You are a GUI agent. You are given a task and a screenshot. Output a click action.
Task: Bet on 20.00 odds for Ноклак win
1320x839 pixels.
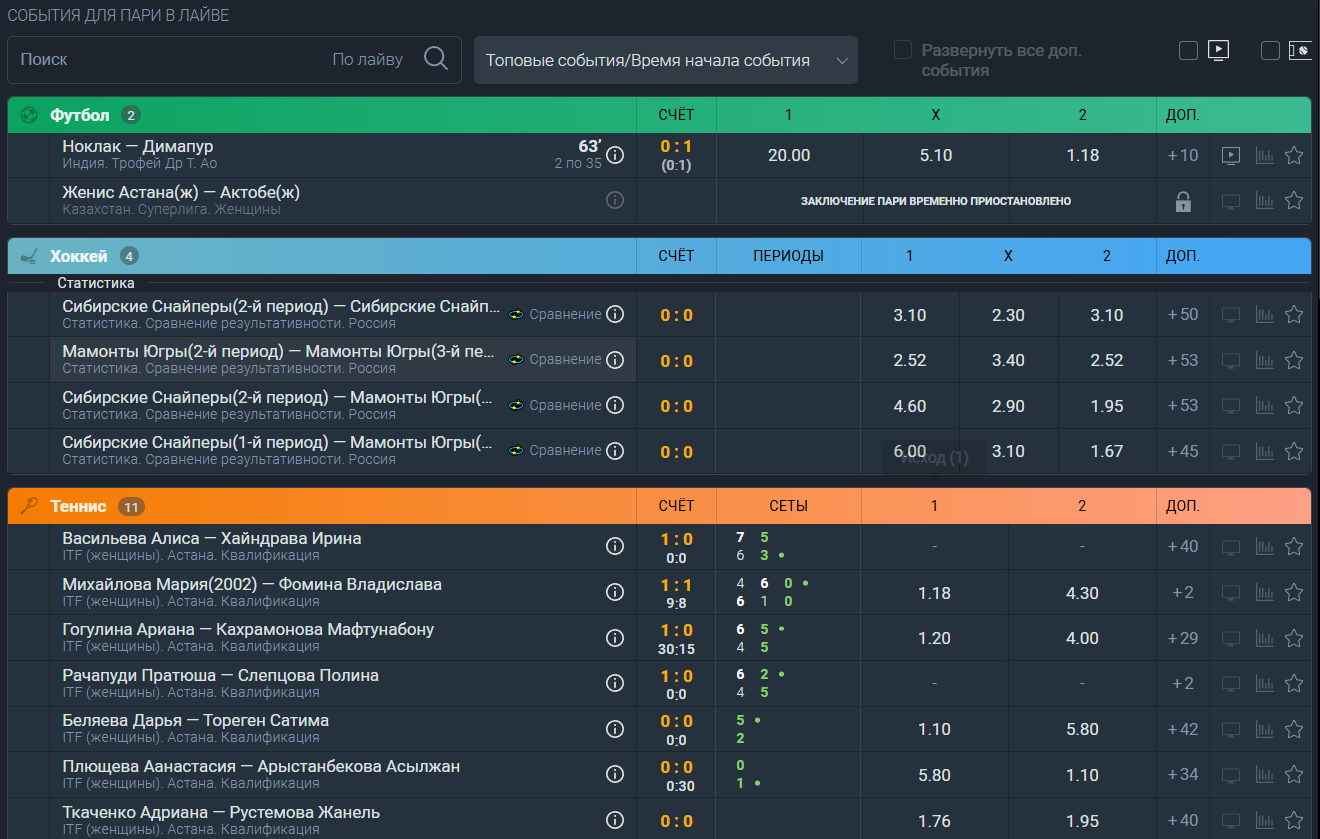coord(789,155)
